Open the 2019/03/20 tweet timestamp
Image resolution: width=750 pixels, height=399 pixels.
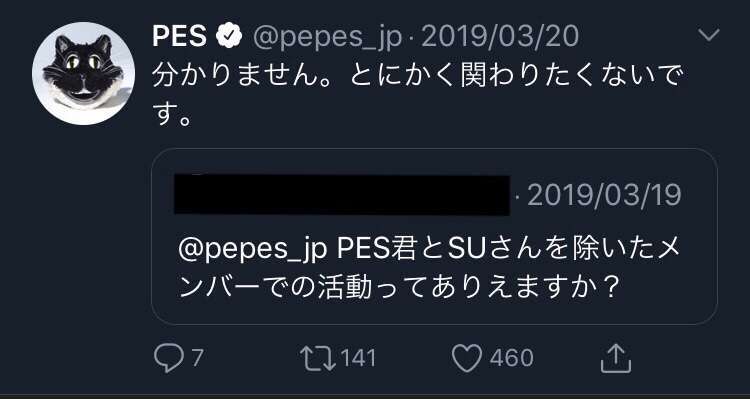click(x=500, y=36)
